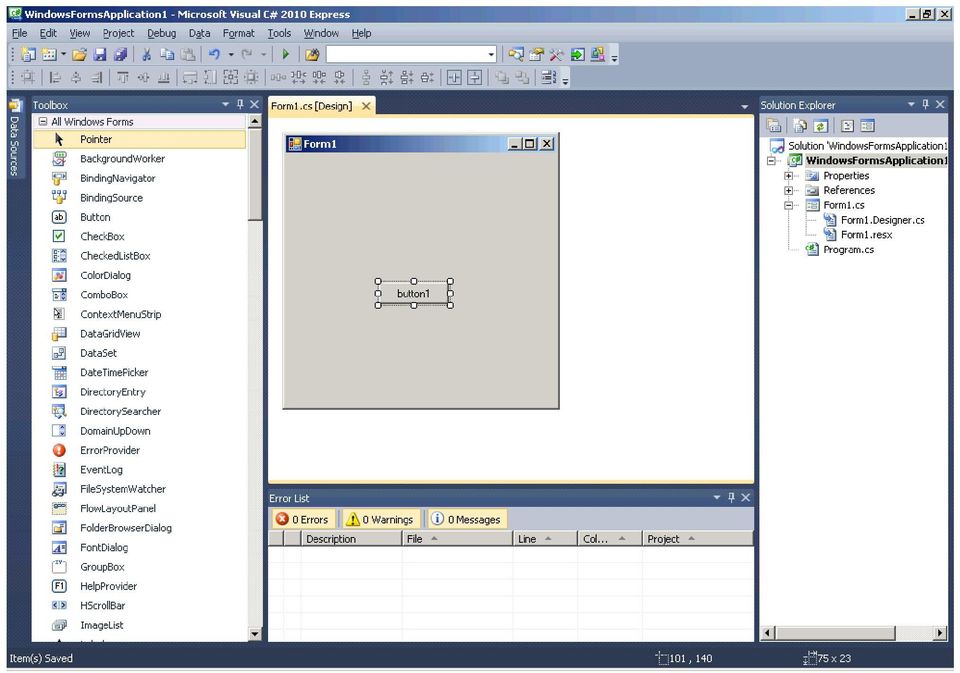Click the New Project toolbar icon
Screen dimensions: 960x673
[x=28, y=55]
